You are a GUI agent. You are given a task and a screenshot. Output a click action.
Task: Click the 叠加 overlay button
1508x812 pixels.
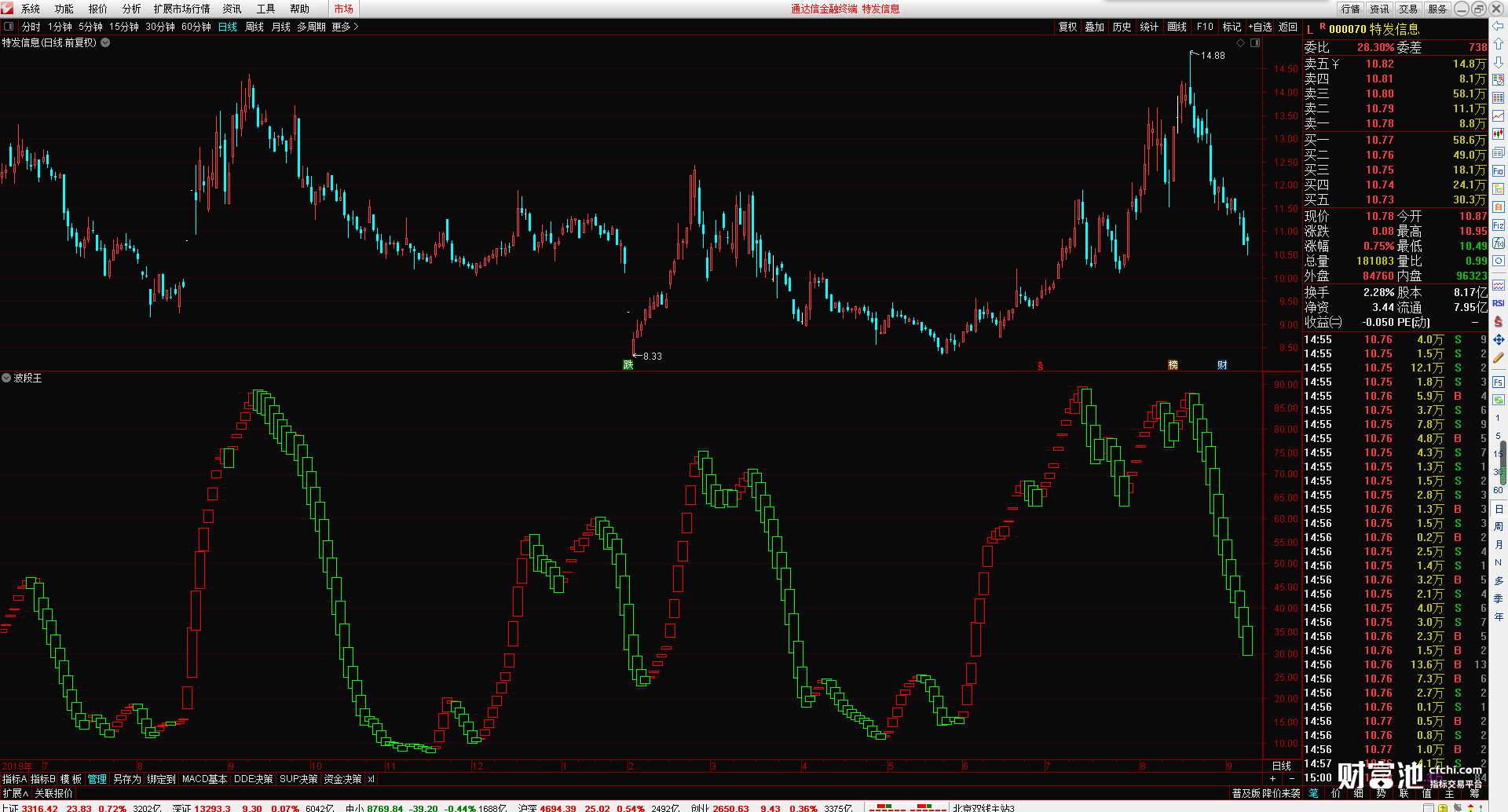coord(1095,27)
